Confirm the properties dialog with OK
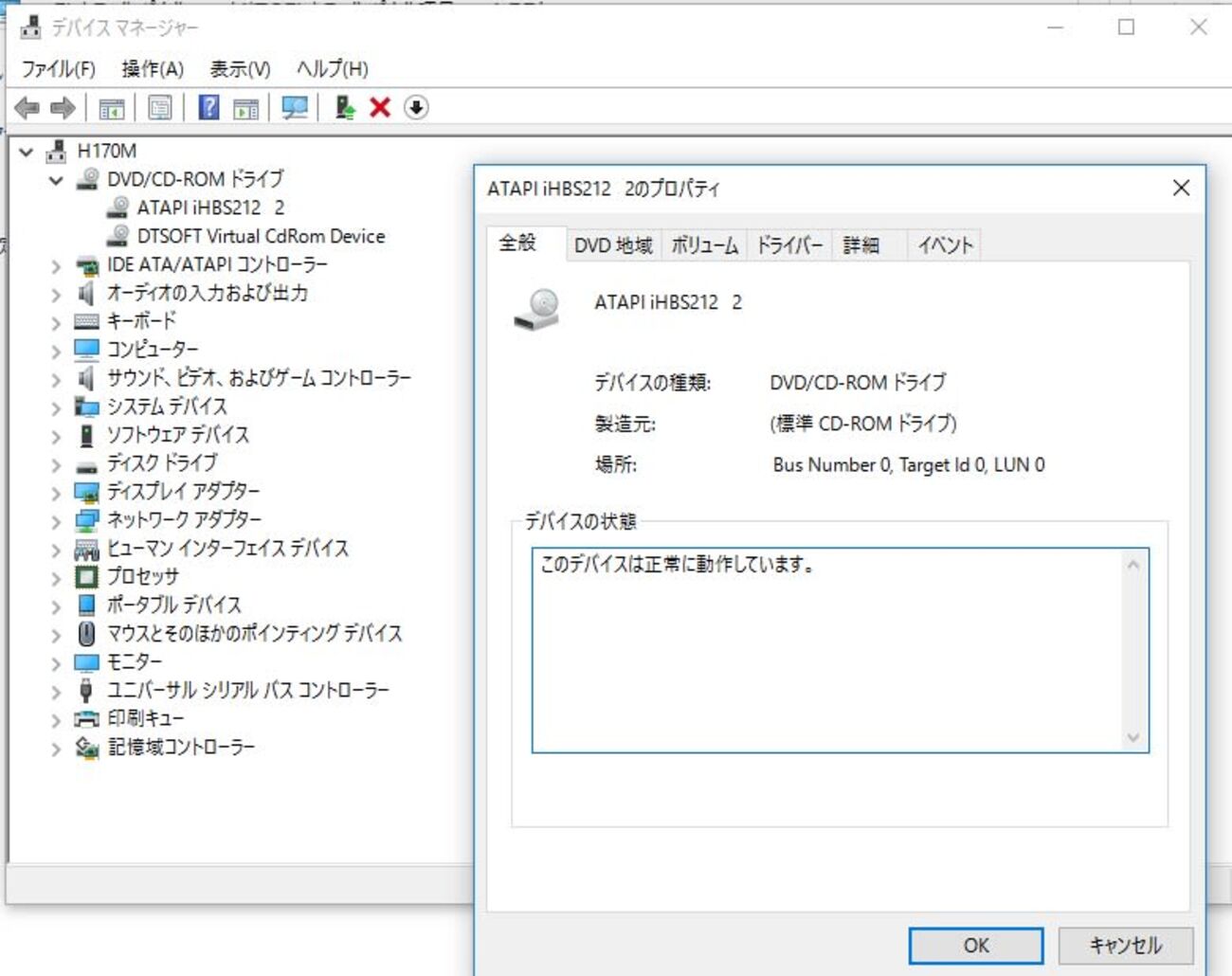 [976, 946]
